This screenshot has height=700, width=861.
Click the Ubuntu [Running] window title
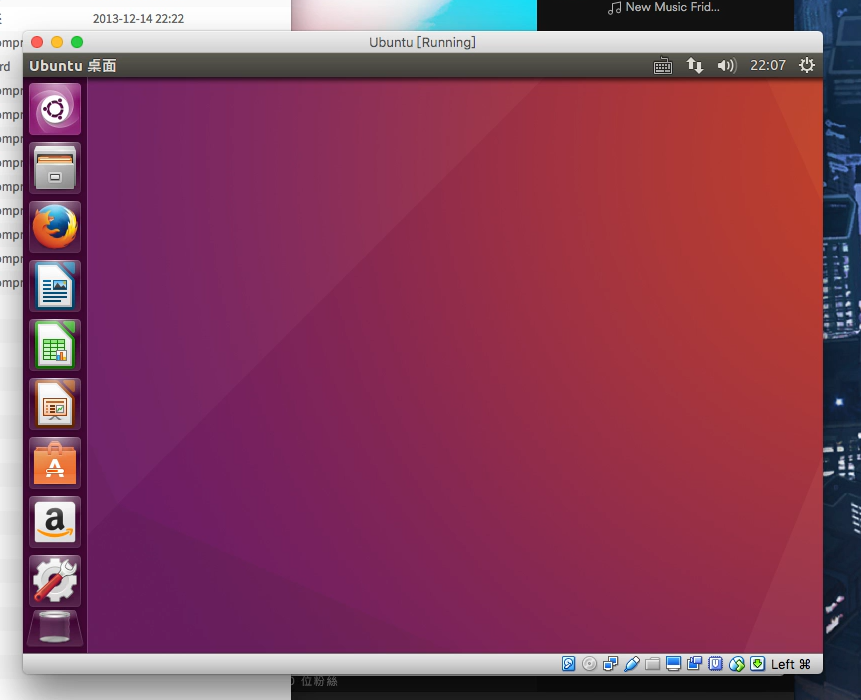click(422, 42)
